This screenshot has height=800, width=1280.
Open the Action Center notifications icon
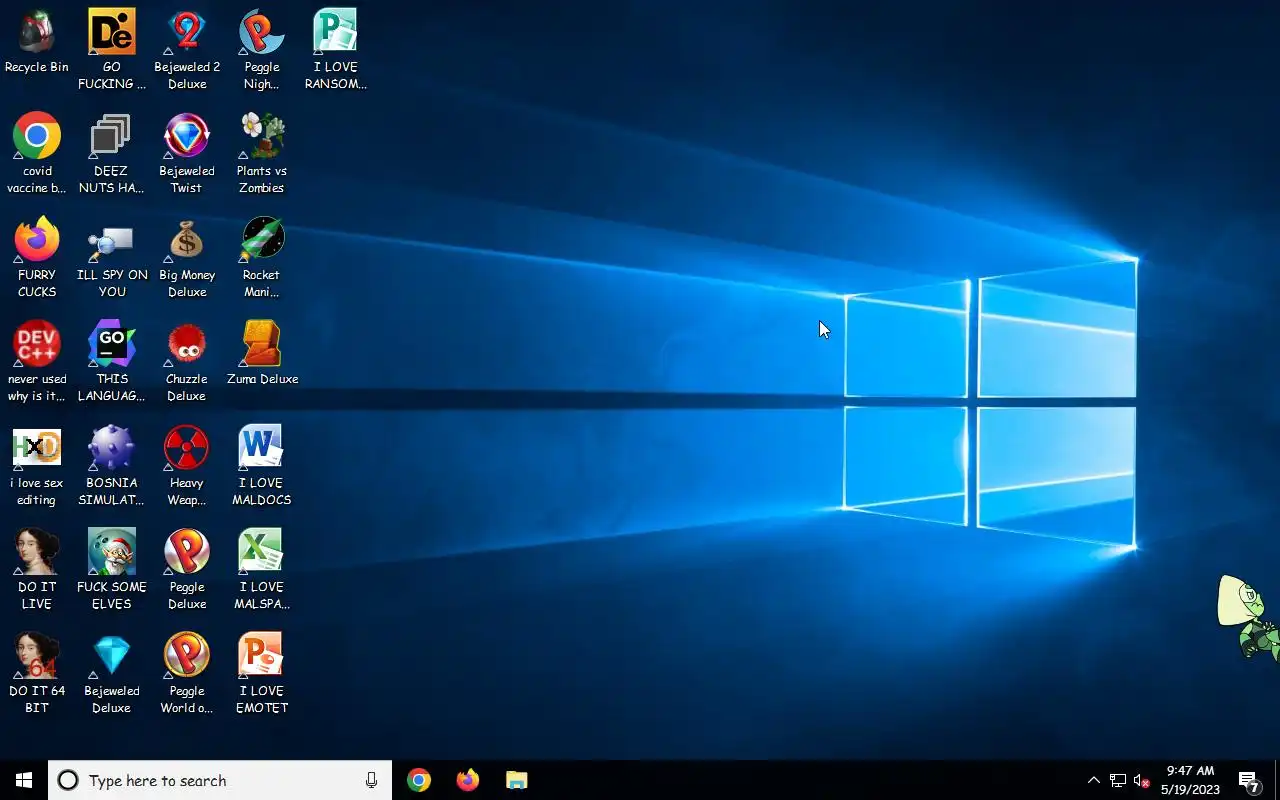click(1248, 780)
